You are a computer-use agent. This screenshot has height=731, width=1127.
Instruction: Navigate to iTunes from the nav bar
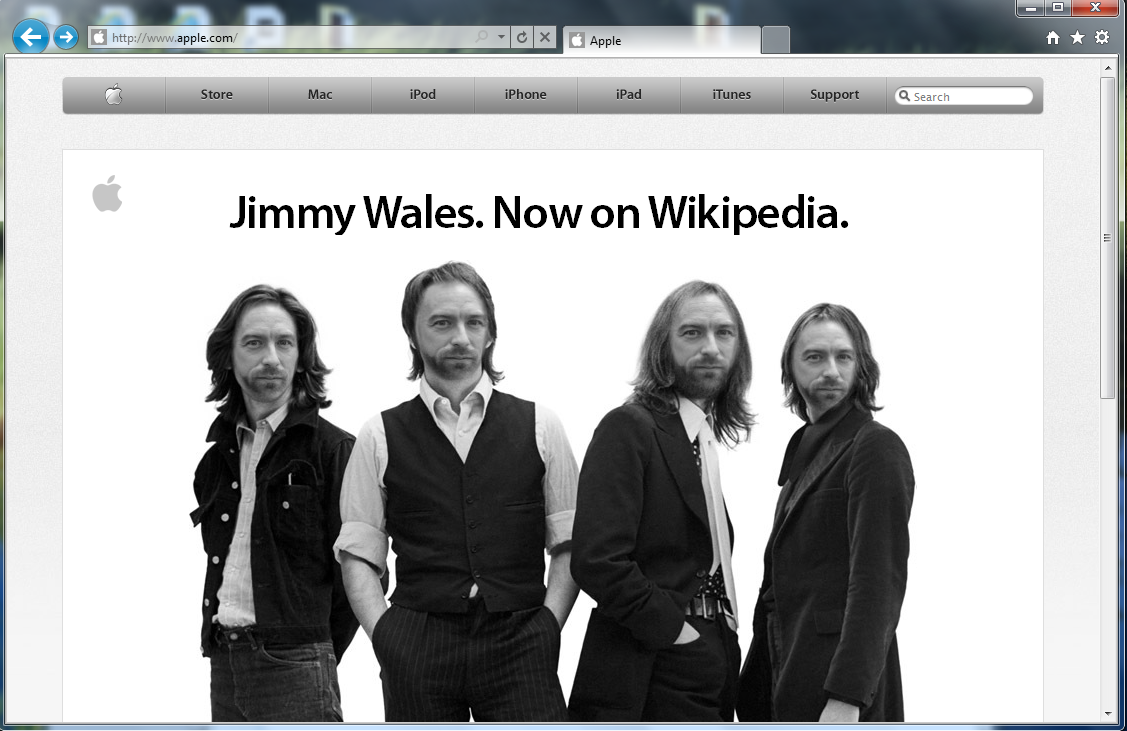coord(731,95)
